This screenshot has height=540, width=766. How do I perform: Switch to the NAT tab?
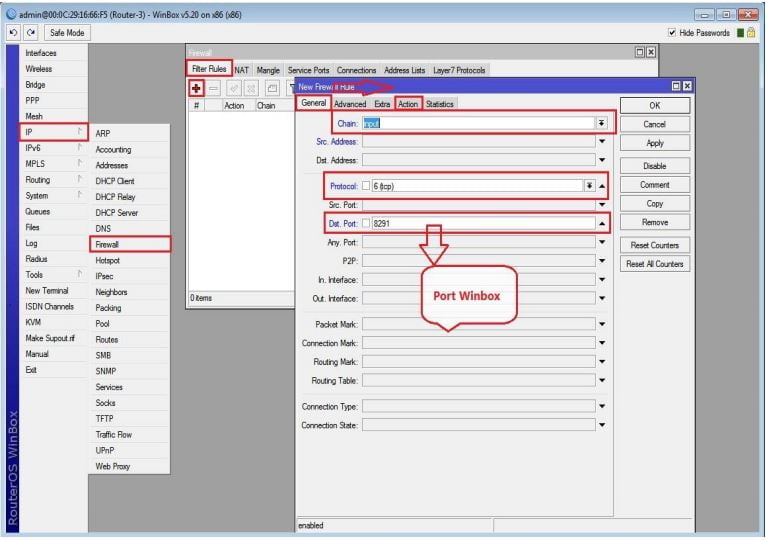click(x=241, y=70)
